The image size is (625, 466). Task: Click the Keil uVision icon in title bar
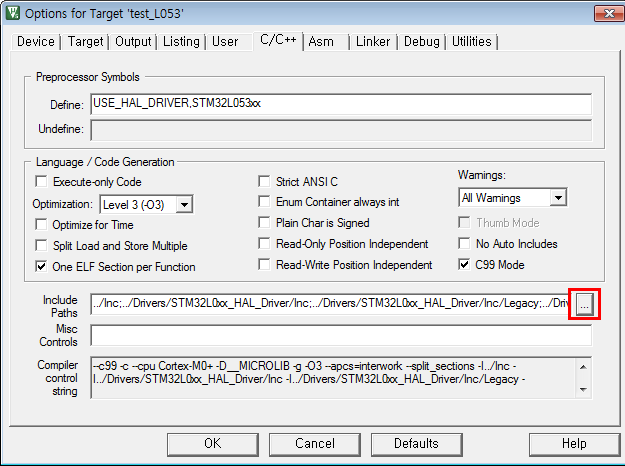(12, 13)
